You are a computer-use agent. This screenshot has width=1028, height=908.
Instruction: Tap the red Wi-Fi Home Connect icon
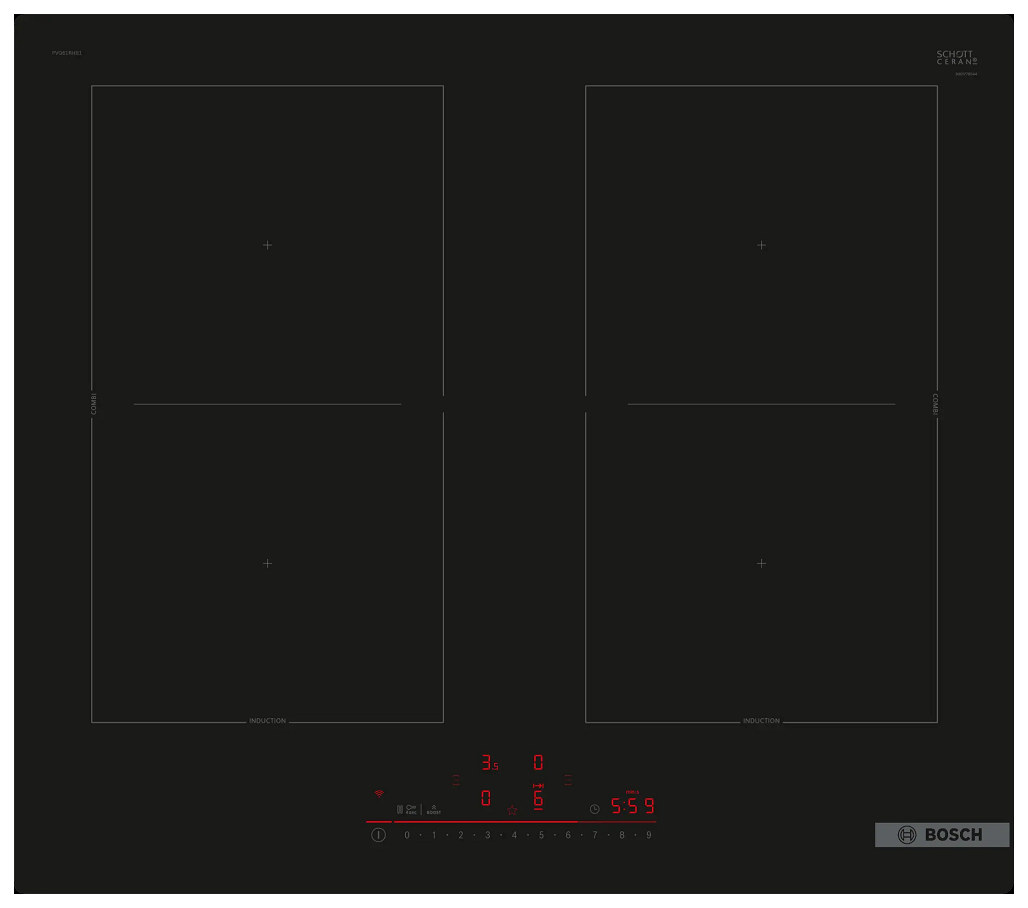click(379, 793)
